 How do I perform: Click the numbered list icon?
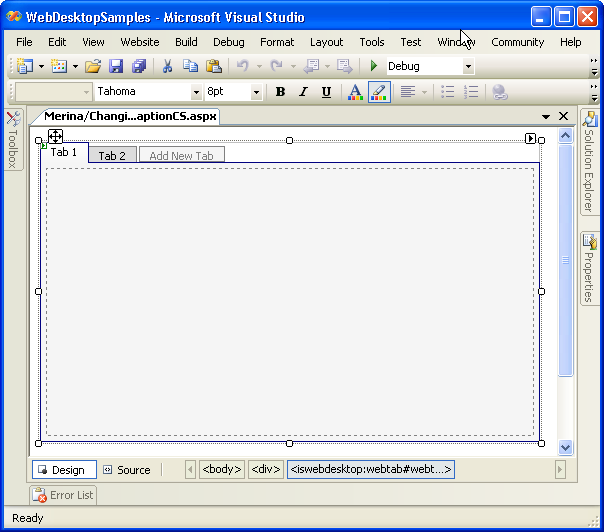pyautogui.click(x=471, y=92)
